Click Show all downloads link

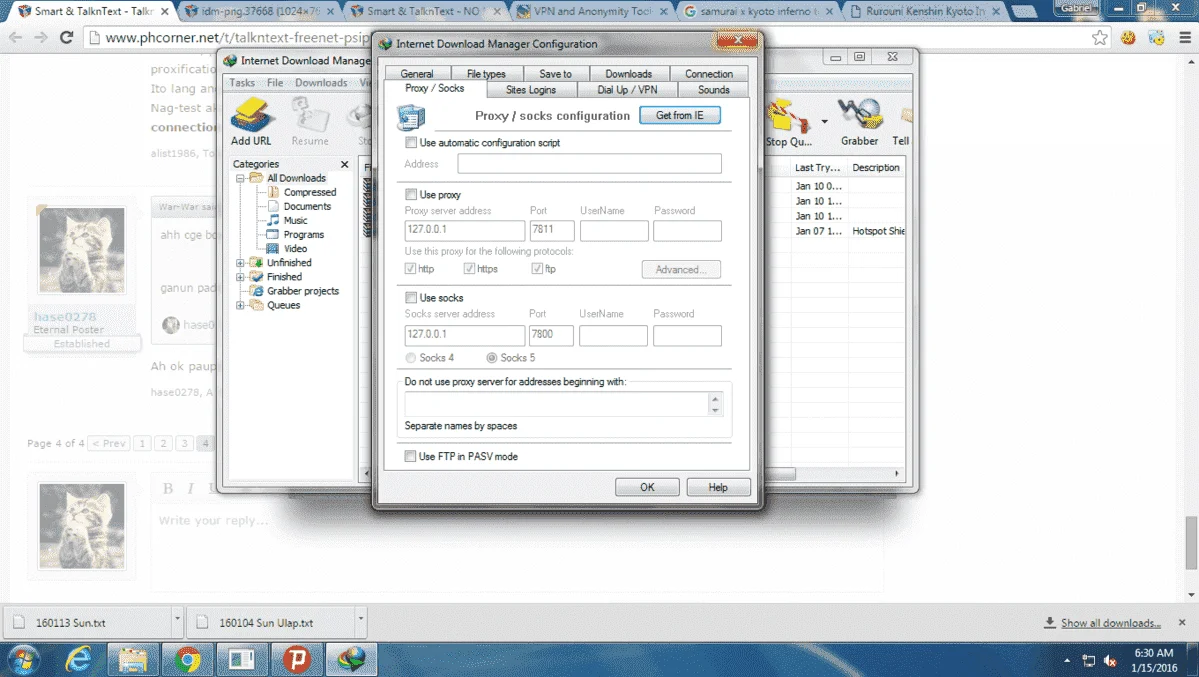[1110, 623]
